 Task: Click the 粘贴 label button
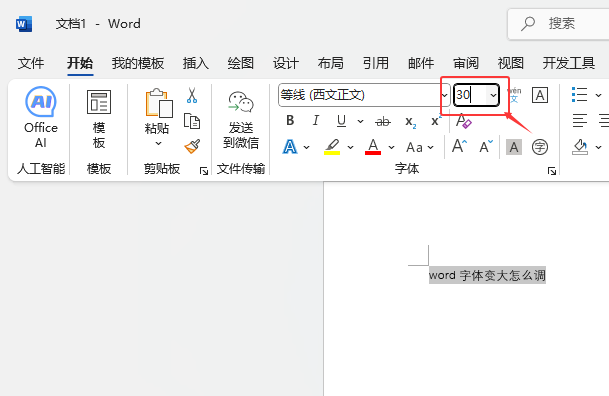coord(157,128)
